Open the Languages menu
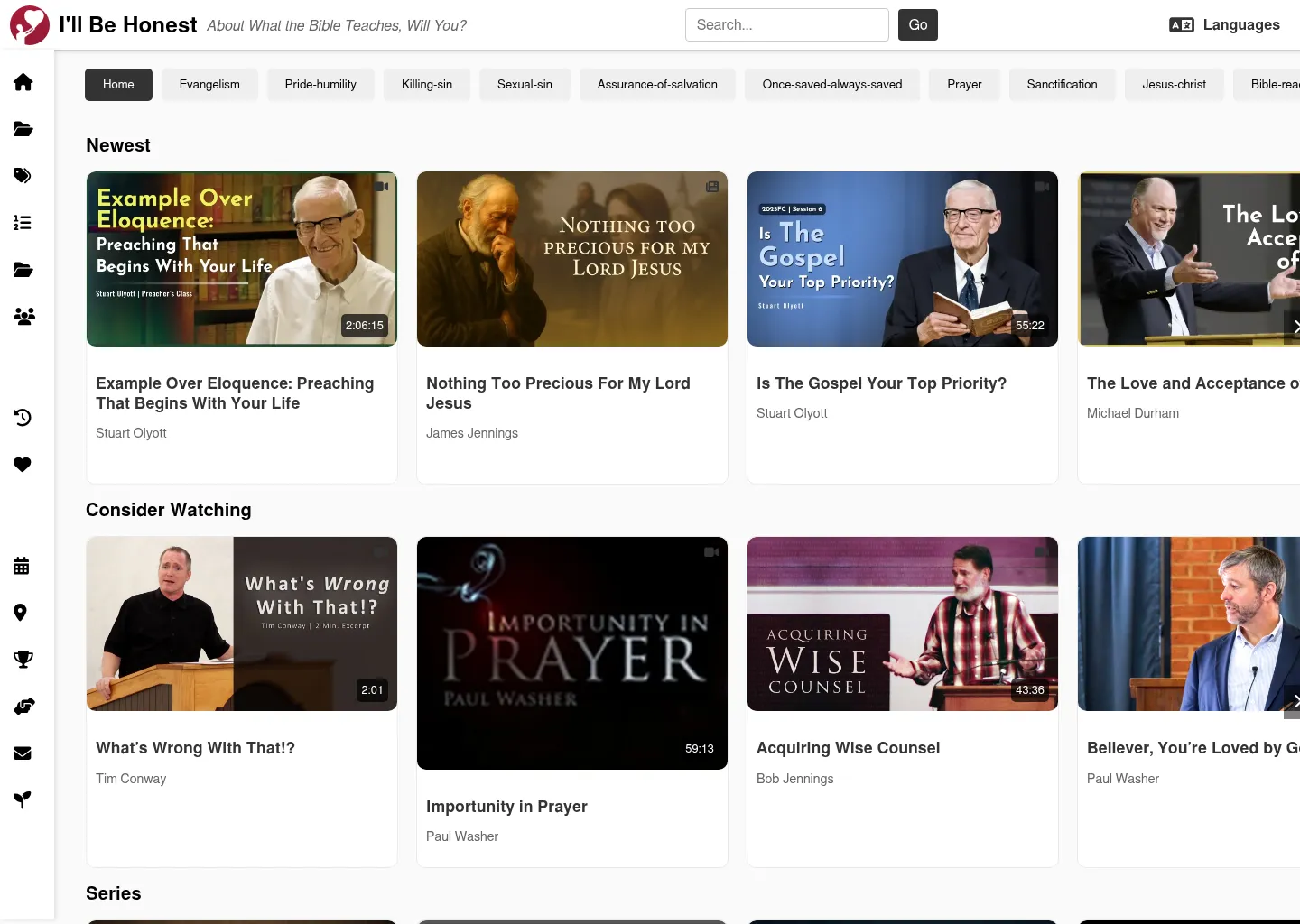The image size is (1300, 924). [x=1224, y=25]
